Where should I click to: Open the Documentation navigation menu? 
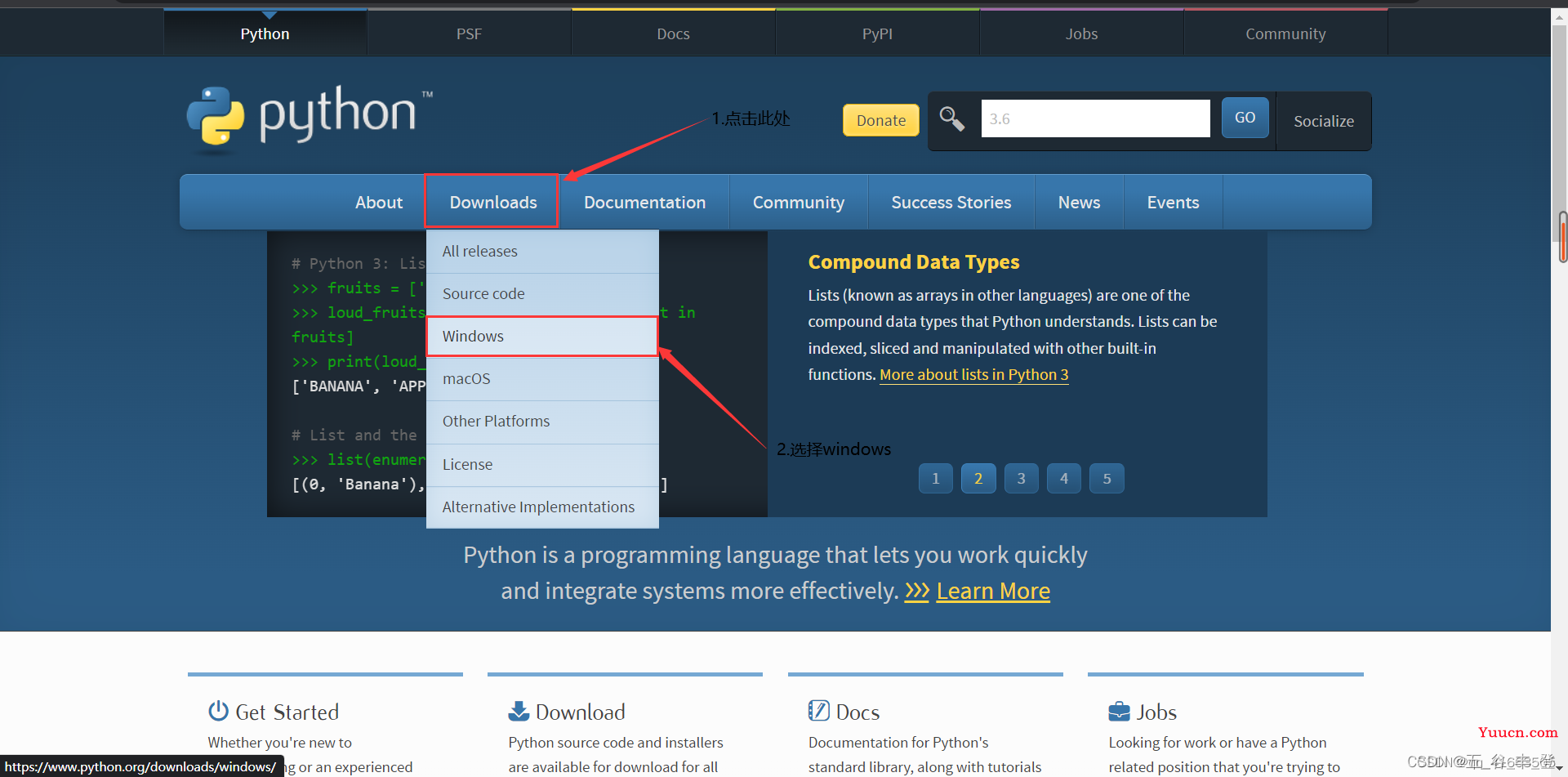tap(645, 202)
